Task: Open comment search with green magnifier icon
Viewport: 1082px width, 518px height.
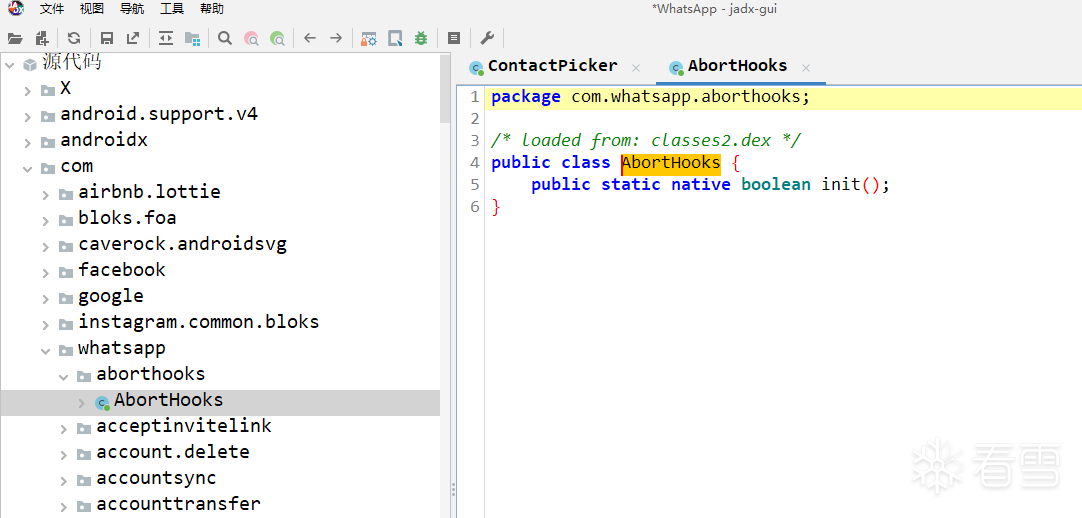Action: click(277, 39)
